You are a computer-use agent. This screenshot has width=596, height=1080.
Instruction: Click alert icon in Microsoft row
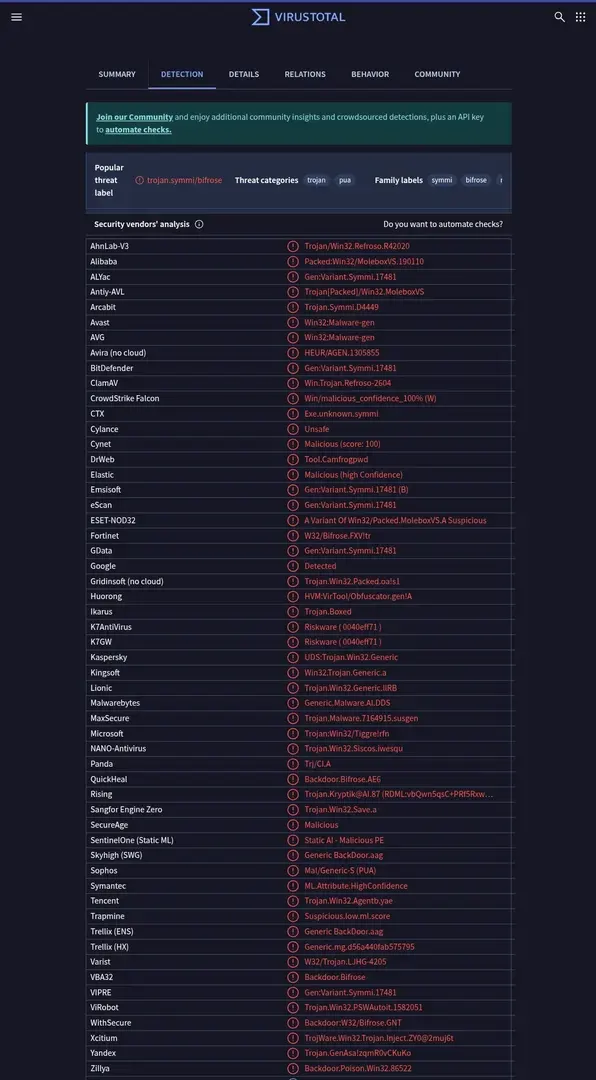click(293, 734)
